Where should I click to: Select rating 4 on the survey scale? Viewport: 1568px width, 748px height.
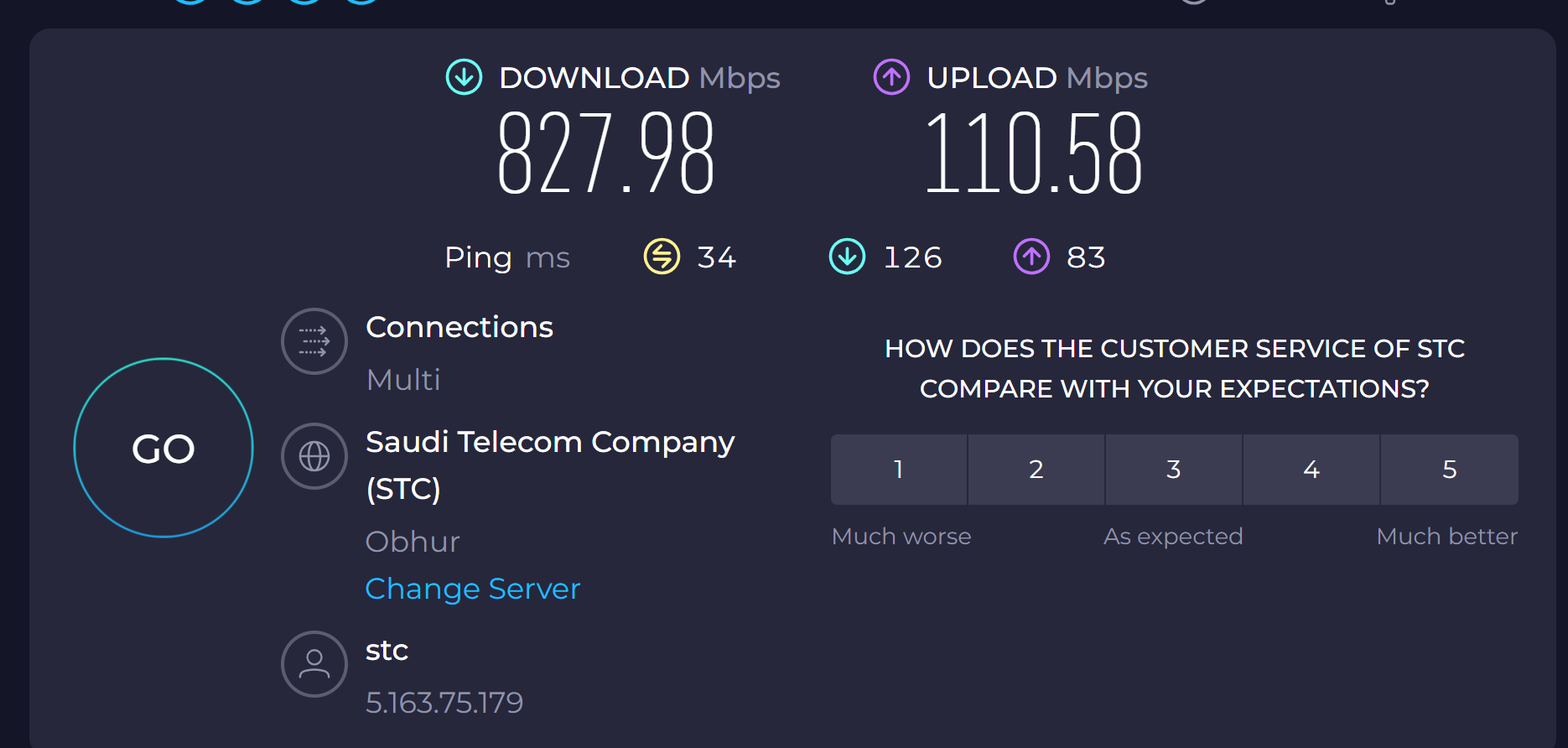(x=1311, y=470)
